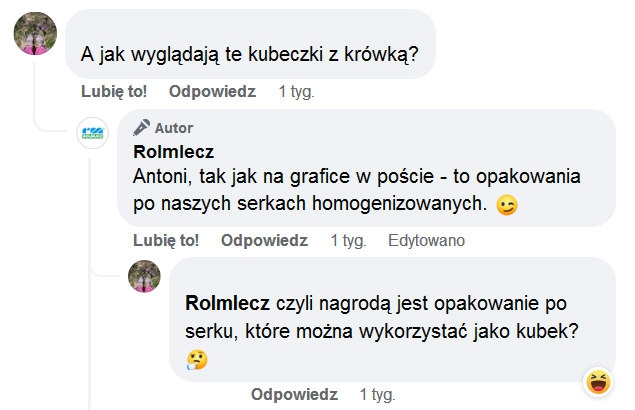Click the winking emoji in Rolmlecz's reply
The image size is (635, 410).
(508, 207)
